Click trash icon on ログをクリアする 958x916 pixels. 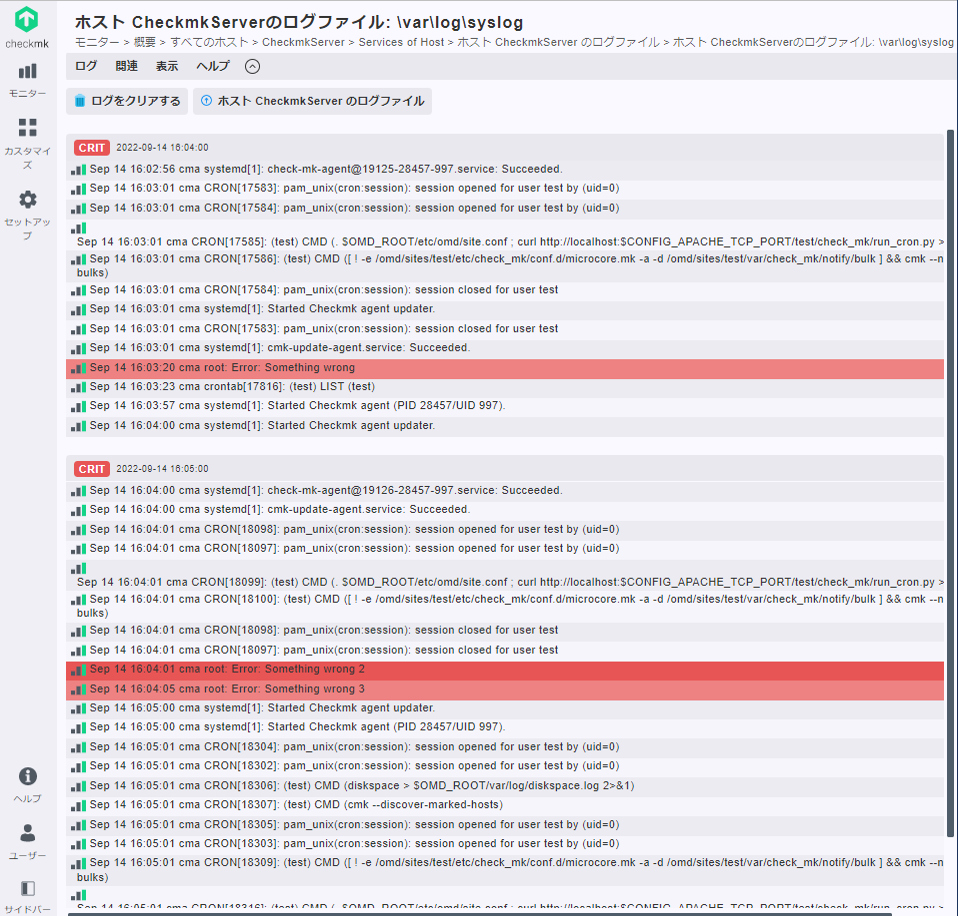80,101
